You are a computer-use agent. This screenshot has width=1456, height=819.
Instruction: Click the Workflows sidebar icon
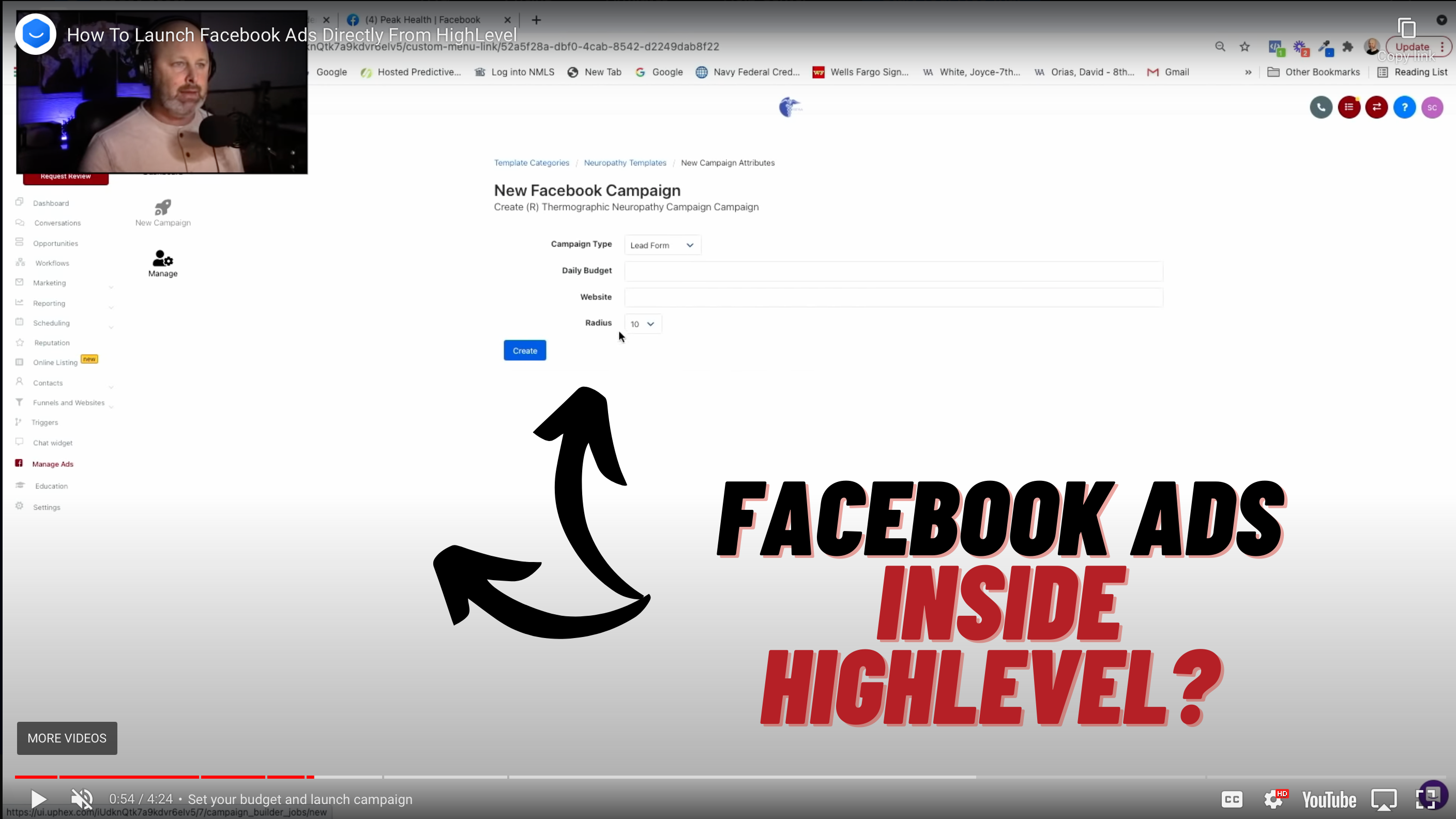pos(19,262)
